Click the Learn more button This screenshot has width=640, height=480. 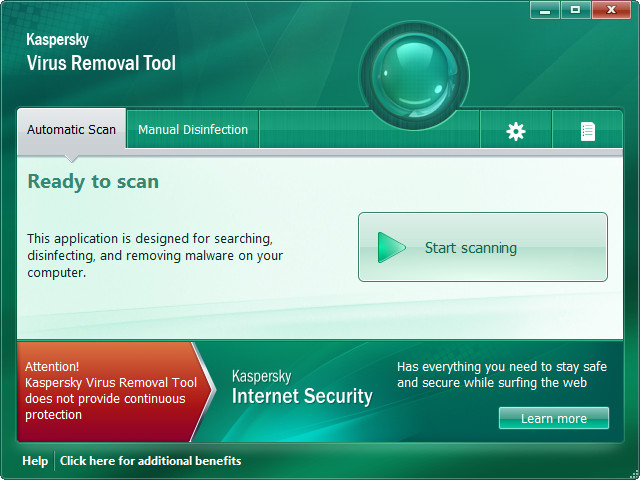(553, 418)
